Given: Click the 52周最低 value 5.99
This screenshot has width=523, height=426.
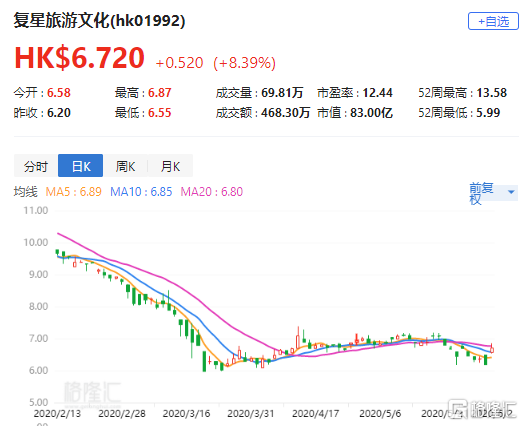Looking at the screenshot, I should [488, 113].
